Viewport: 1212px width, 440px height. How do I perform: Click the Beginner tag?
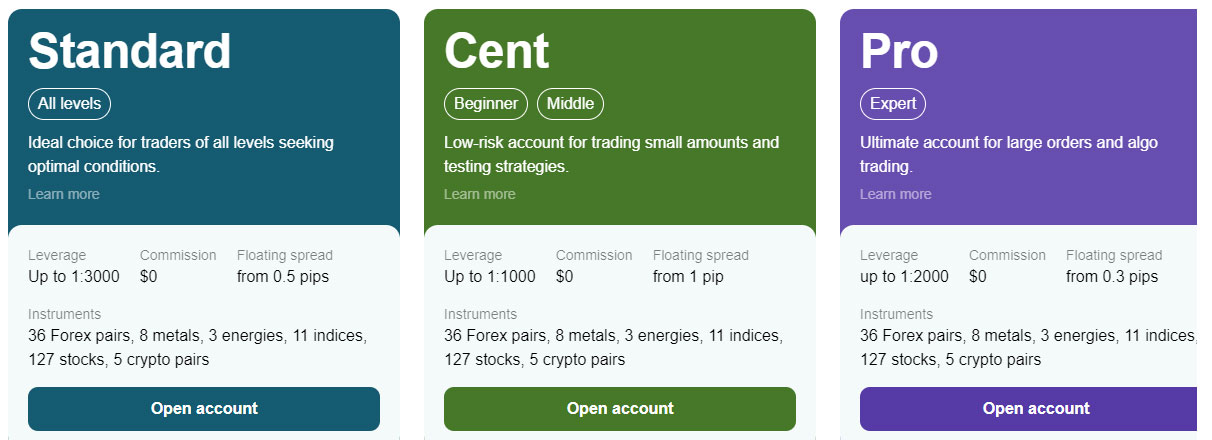click(486, 104)
